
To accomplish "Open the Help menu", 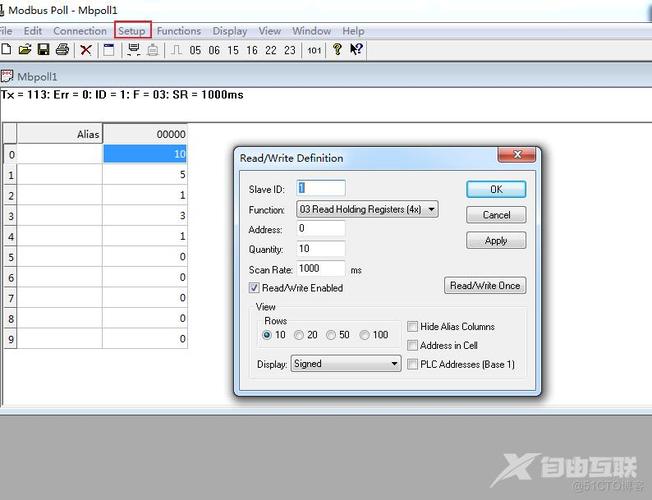I will tap(353, 31).
